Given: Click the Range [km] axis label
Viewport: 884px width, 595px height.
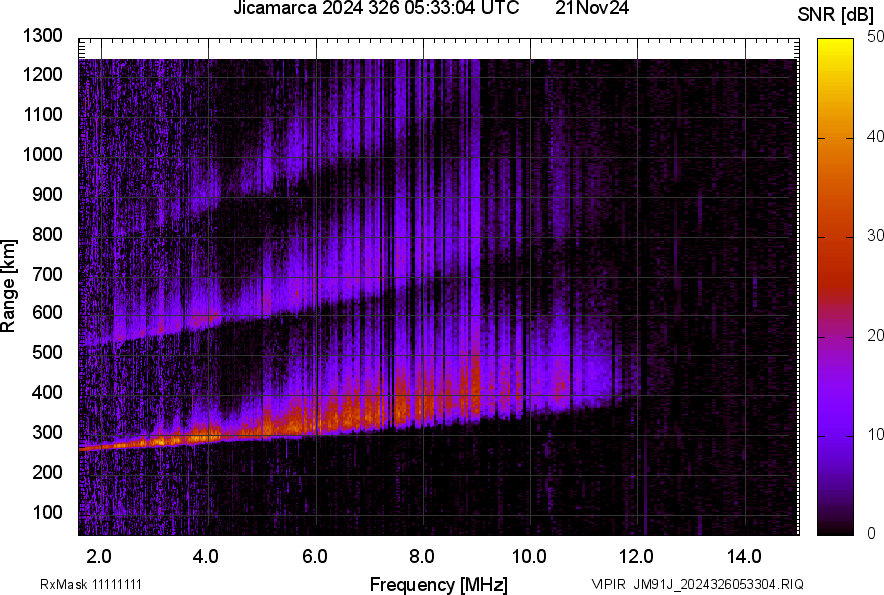Looking at the screenshot, I should click(x=9, y=285).
